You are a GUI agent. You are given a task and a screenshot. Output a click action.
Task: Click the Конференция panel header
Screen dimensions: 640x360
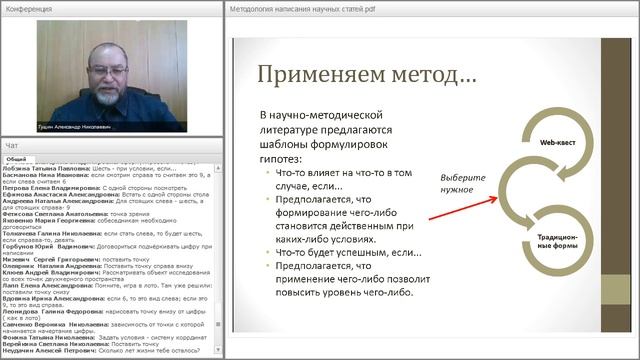pyautogui.click(x=112, y=9)
